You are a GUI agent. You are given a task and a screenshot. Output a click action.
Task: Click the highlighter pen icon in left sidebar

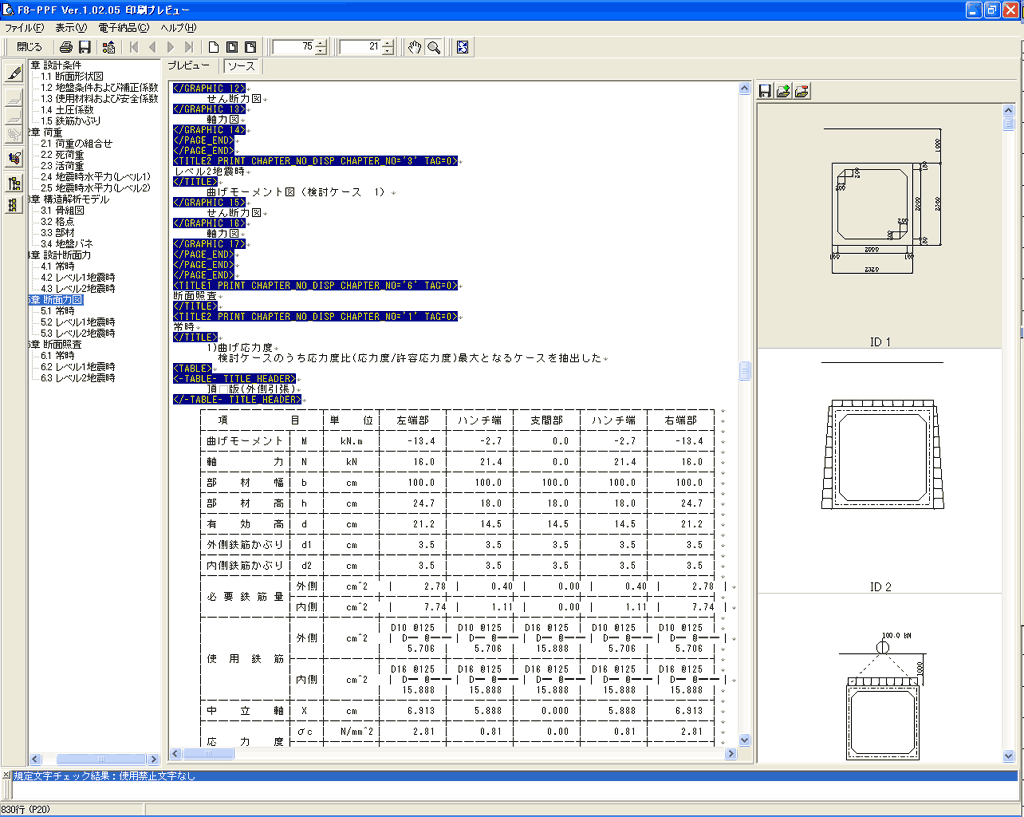pyautogui.click(x=14, y=73)
